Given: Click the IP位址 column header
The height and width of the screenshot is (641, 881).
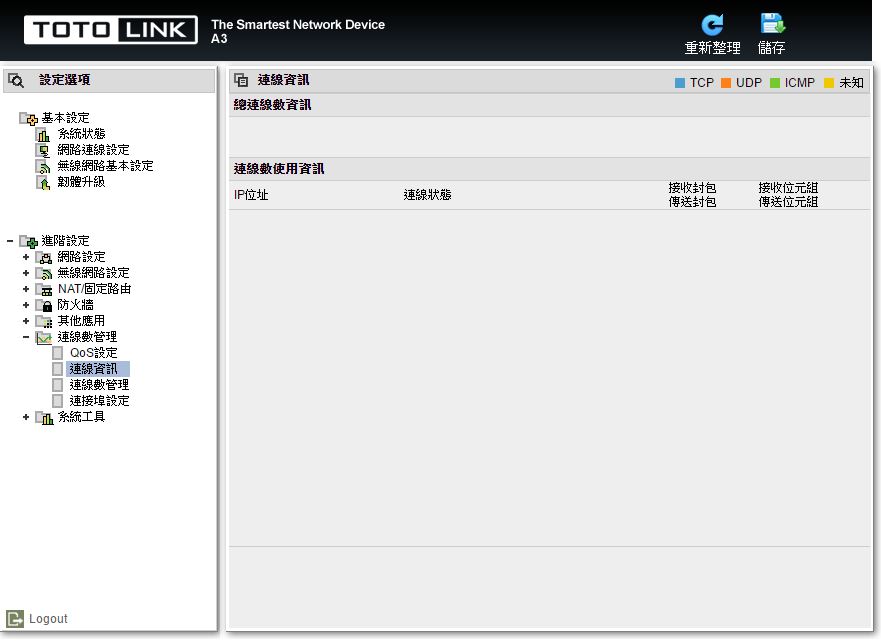Looking at the screenshot, I should 251,195.
